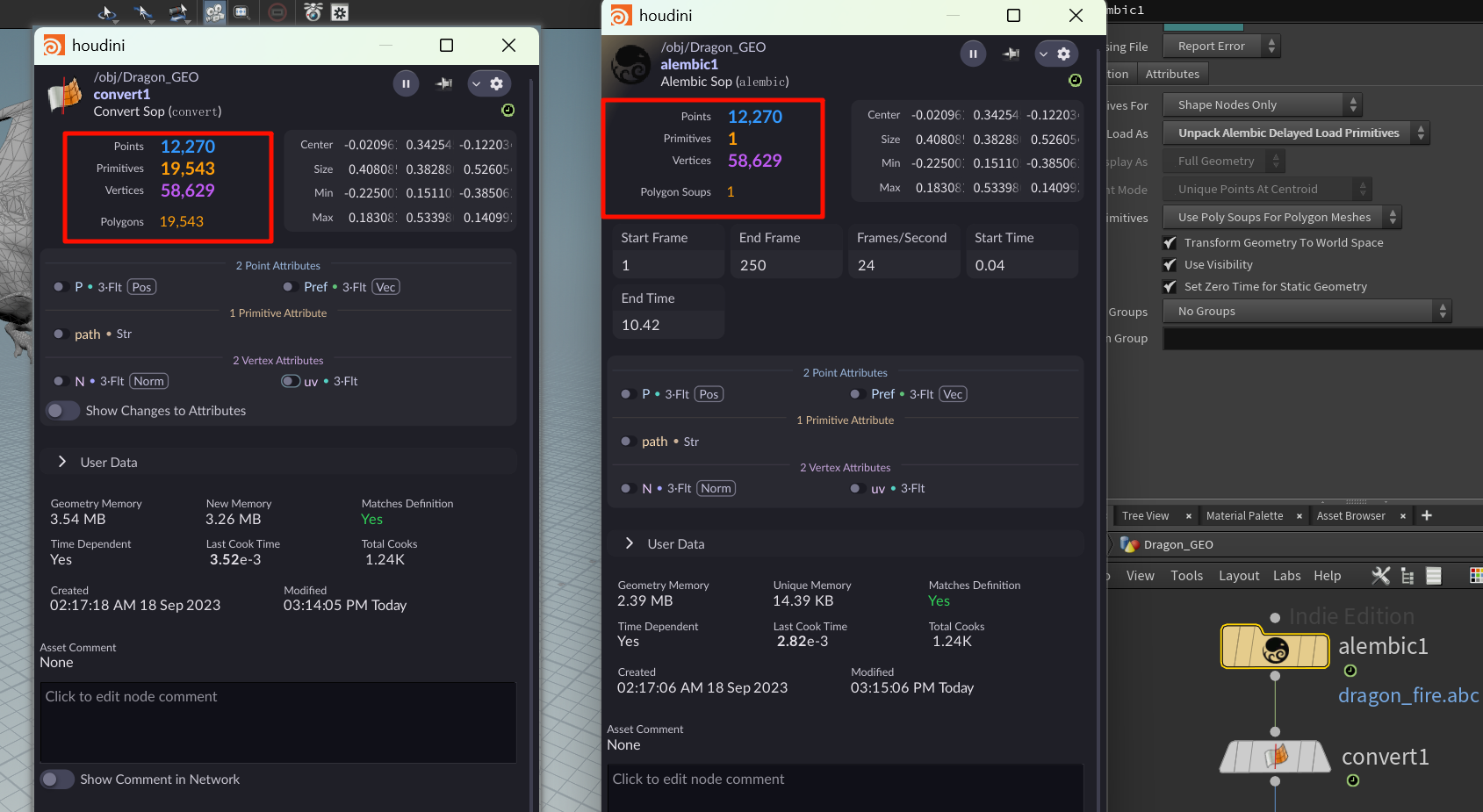1483x812 pixels.
Task: Pin the convert1 info window
Action: (x=444, y=83)
